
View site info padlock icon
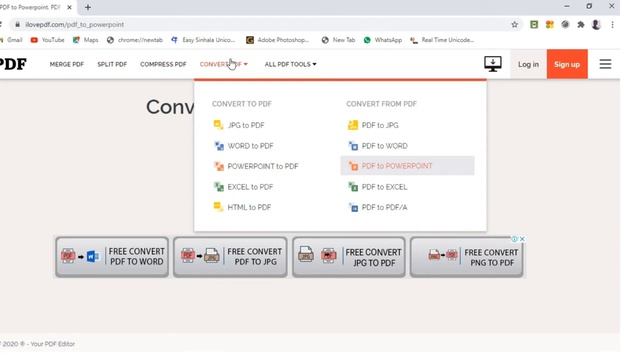17,24
